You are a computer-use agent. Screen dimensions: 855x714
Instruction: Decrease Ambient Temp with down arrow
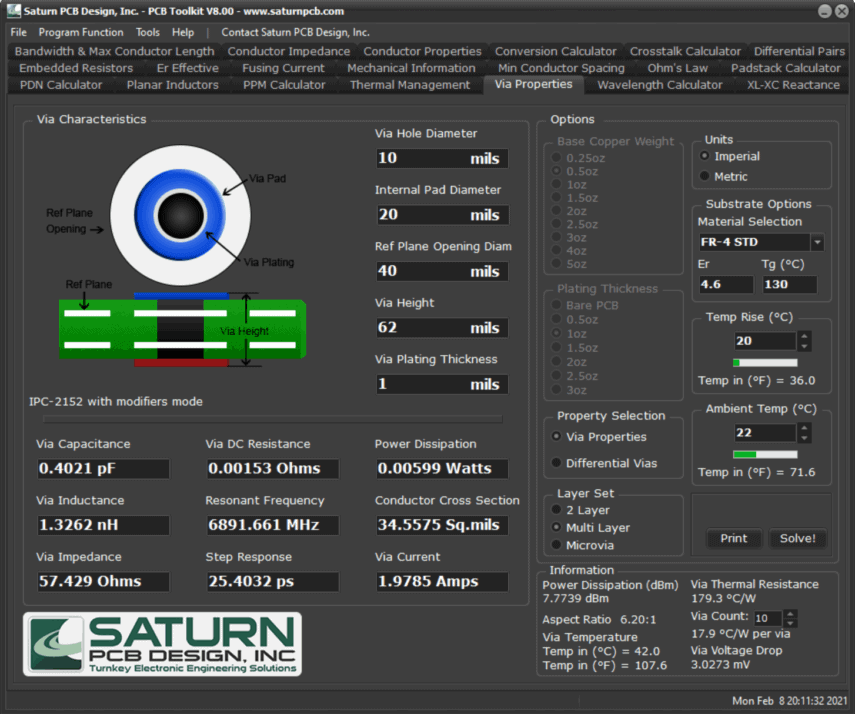point(805,438)
